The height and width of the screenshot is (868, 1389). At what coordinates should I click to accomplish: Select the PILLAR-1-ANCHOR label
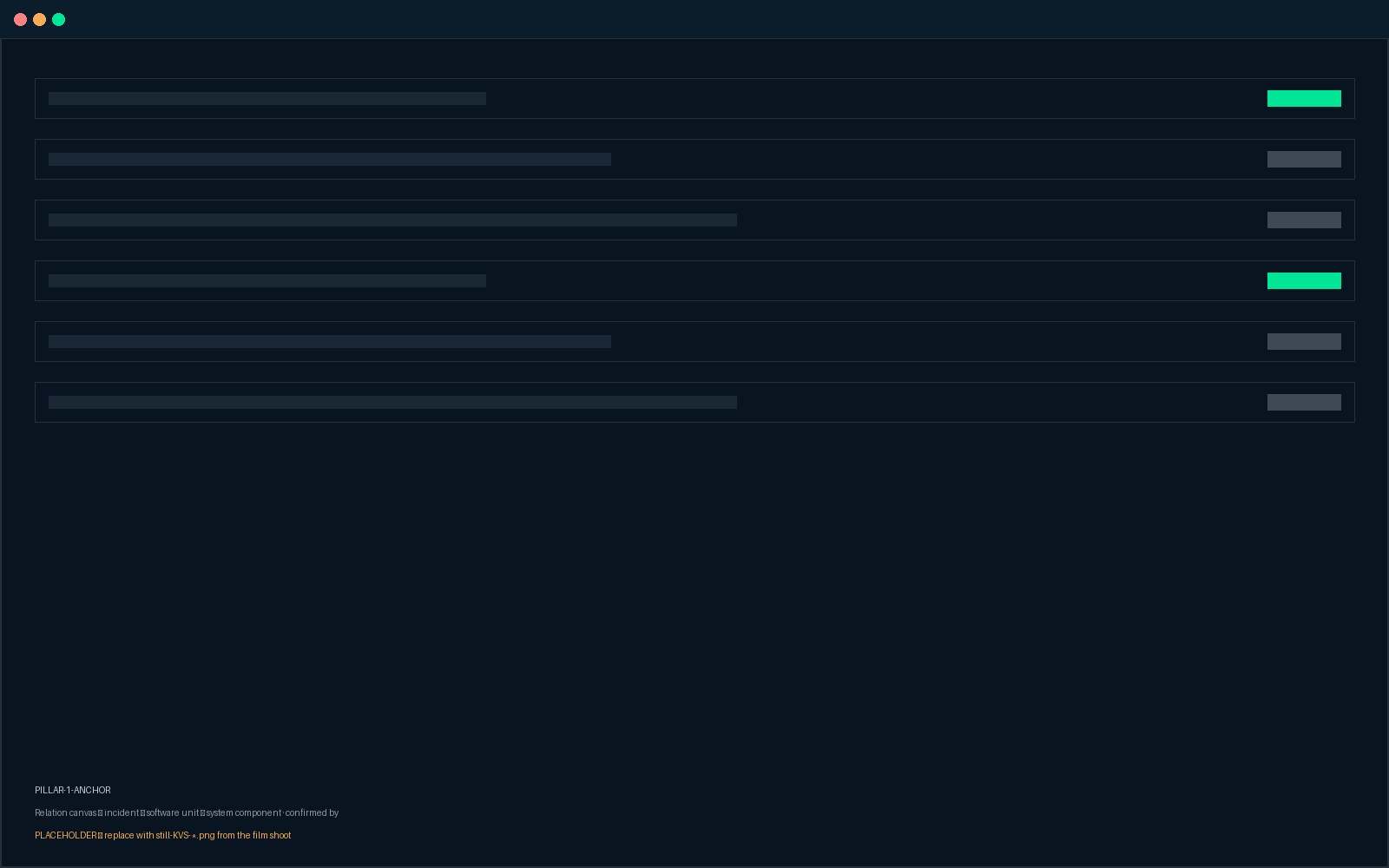[73, 790]
